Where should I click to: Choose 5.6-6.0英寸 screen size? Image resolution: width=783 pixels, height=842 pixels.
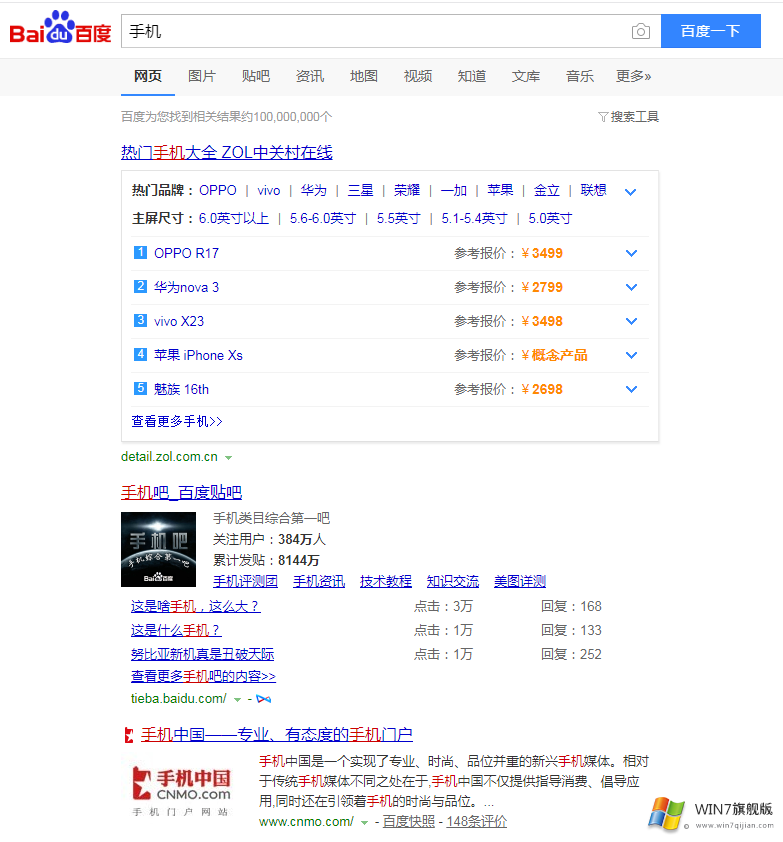point(323,219)
